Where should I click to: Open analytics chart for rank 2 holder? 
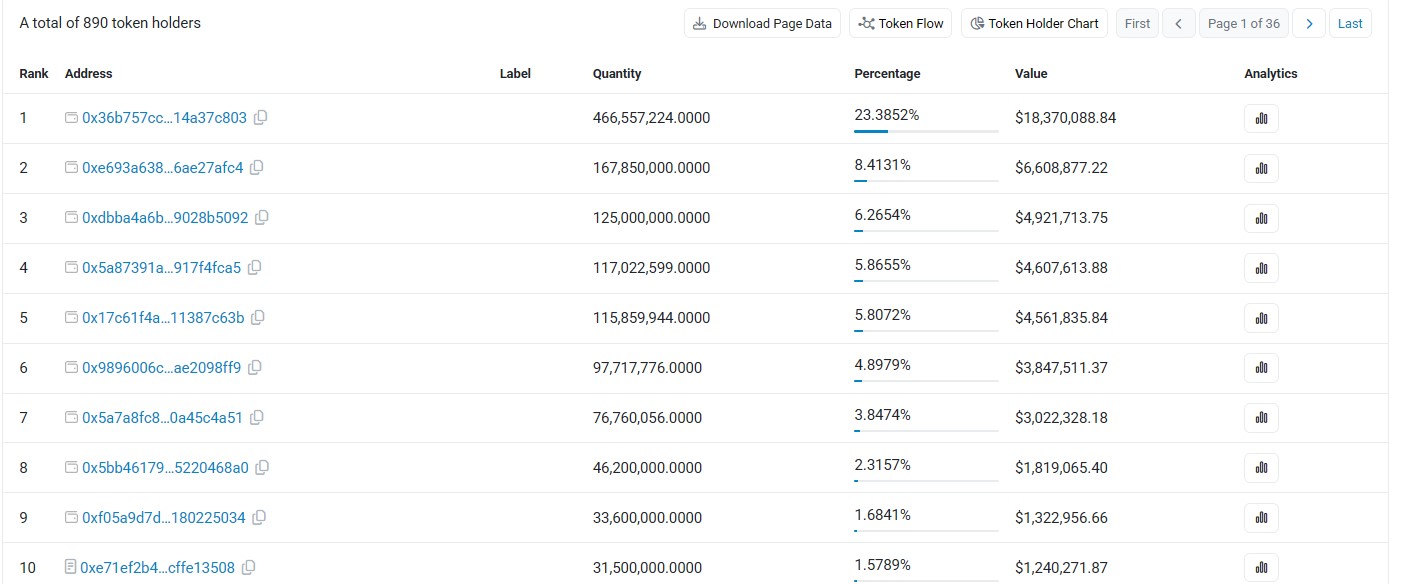[1261, 168]
